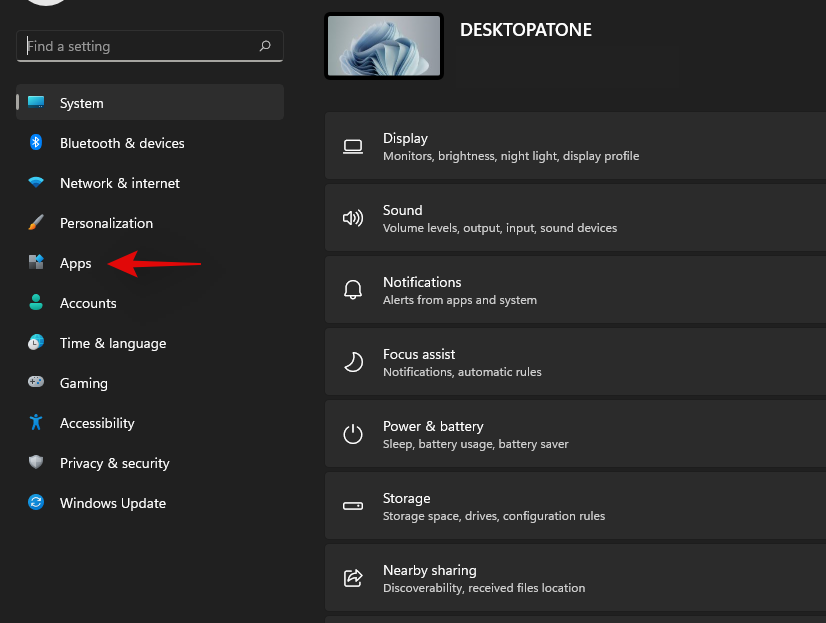
Task: Click the Gaming controller icon
Action: (36, 383)
